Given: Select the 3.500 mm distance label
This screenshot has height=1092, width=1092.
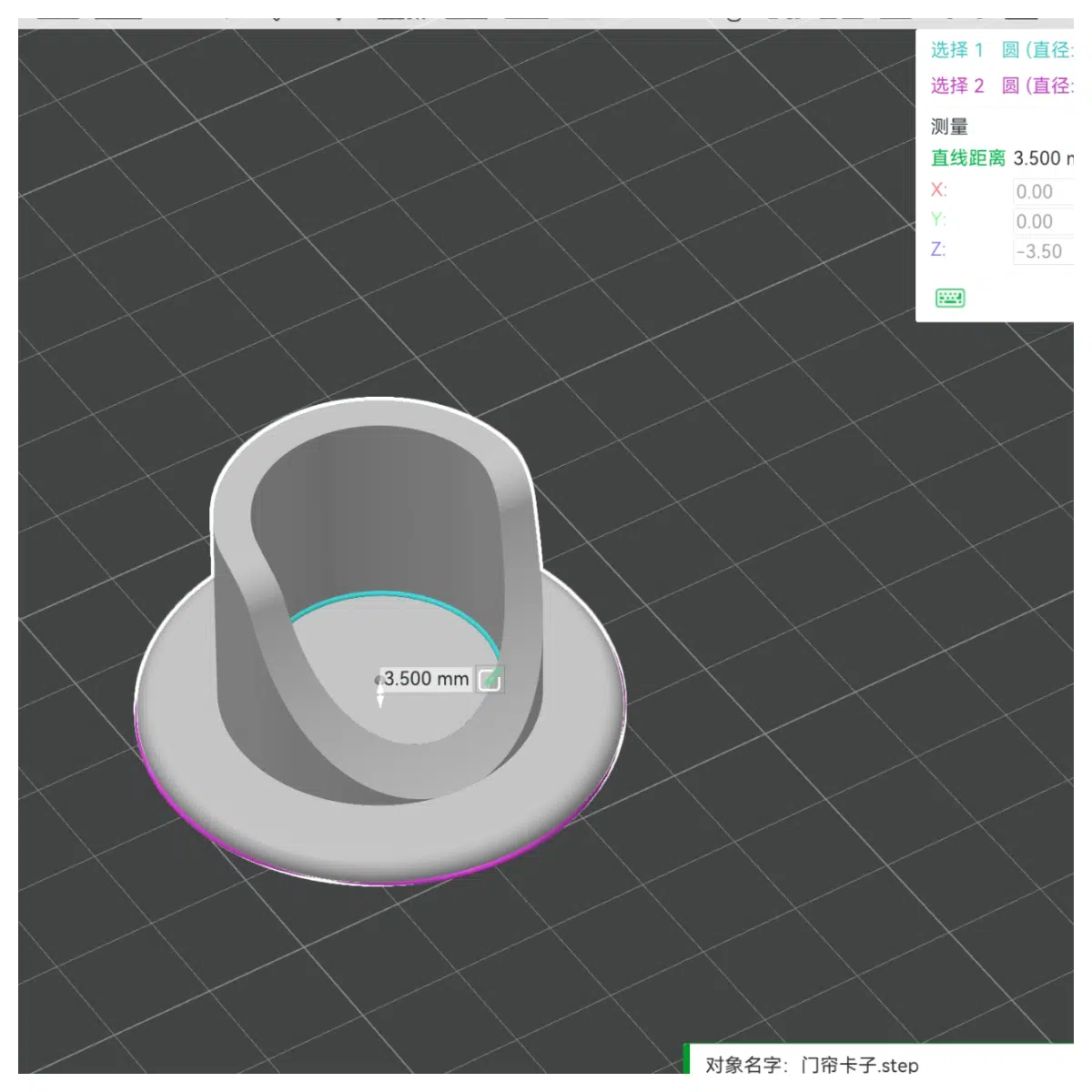Looking at the screenshot, I should [426, 679].
